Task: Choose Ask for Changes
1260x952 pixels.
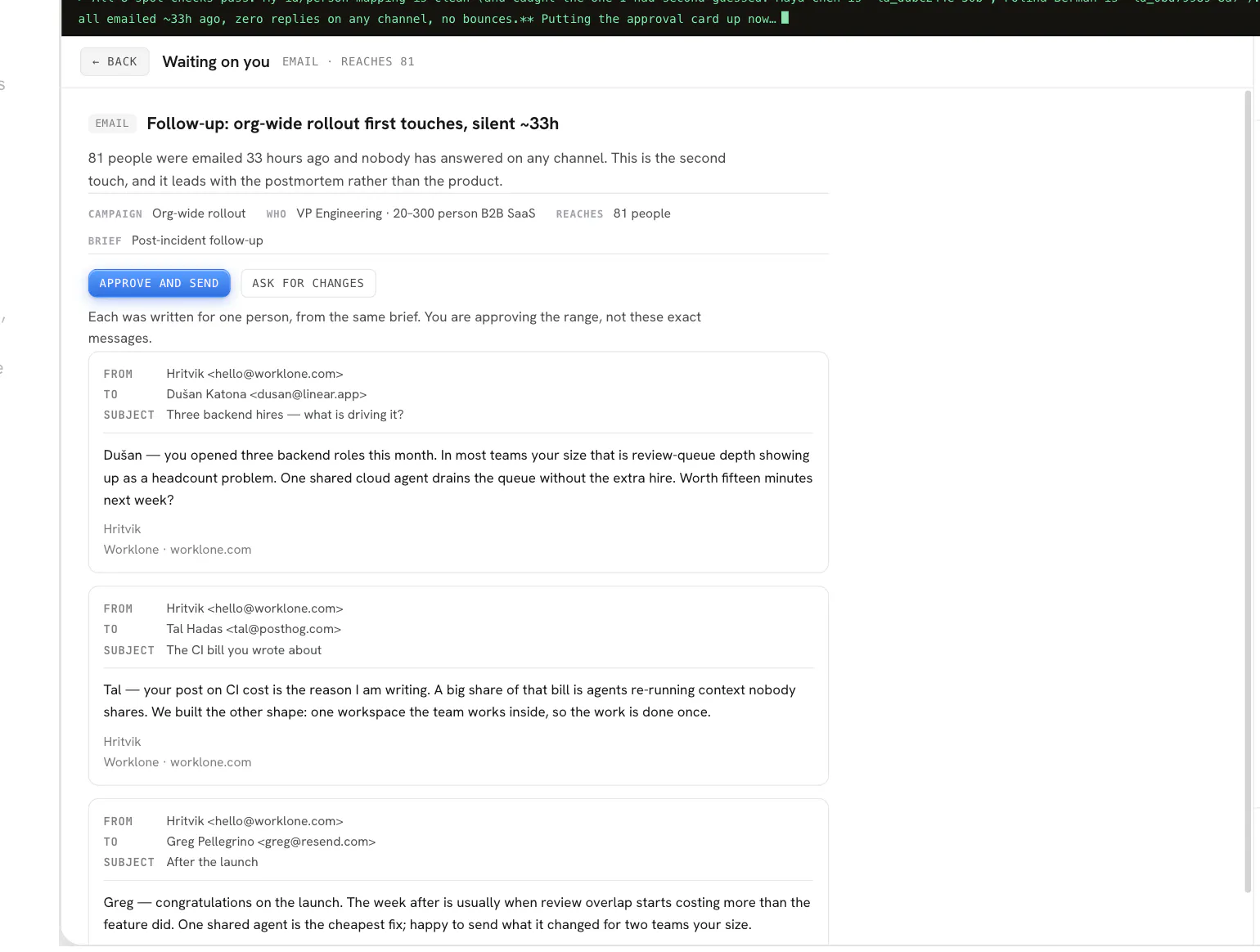Action: point(308,283)
